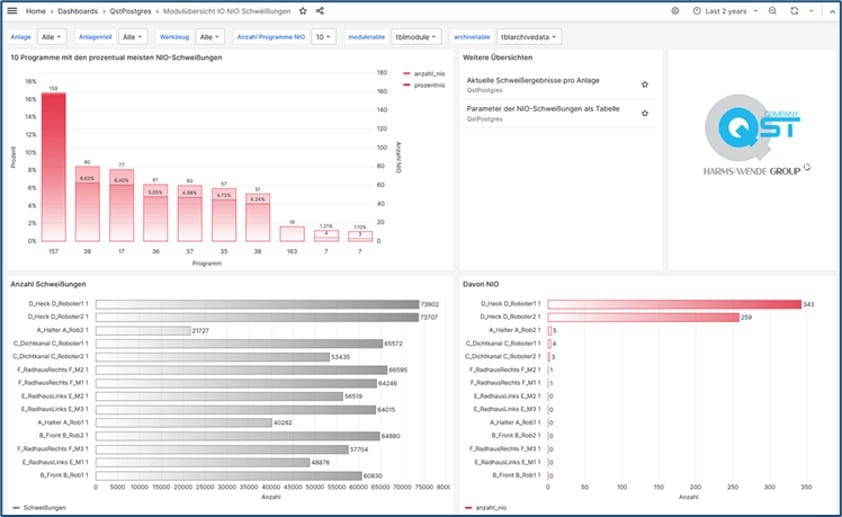The height and width of the screenshot is (517, 842).
Task: Click the 'Werkzeug' variable label
Action: [x=175, y=37]
